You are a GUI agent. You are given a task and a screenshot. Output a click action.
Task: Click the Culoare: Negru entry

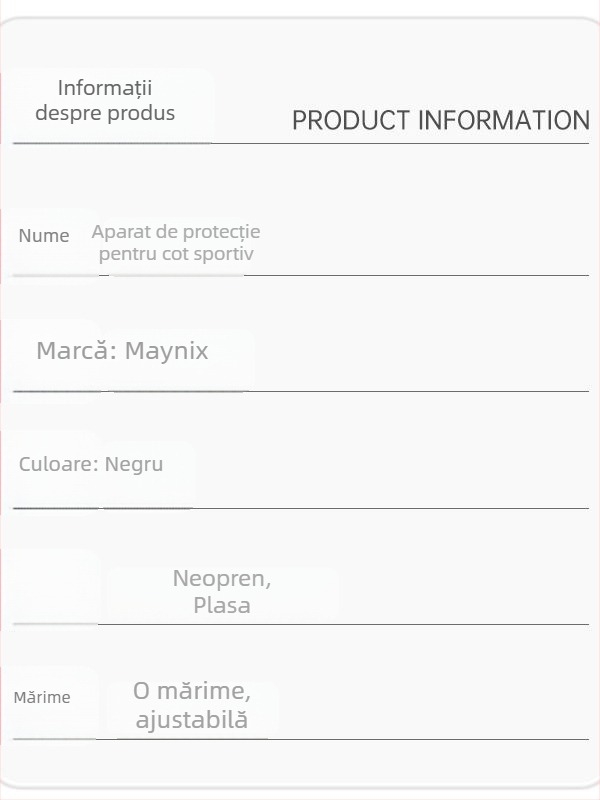(91, 464)
